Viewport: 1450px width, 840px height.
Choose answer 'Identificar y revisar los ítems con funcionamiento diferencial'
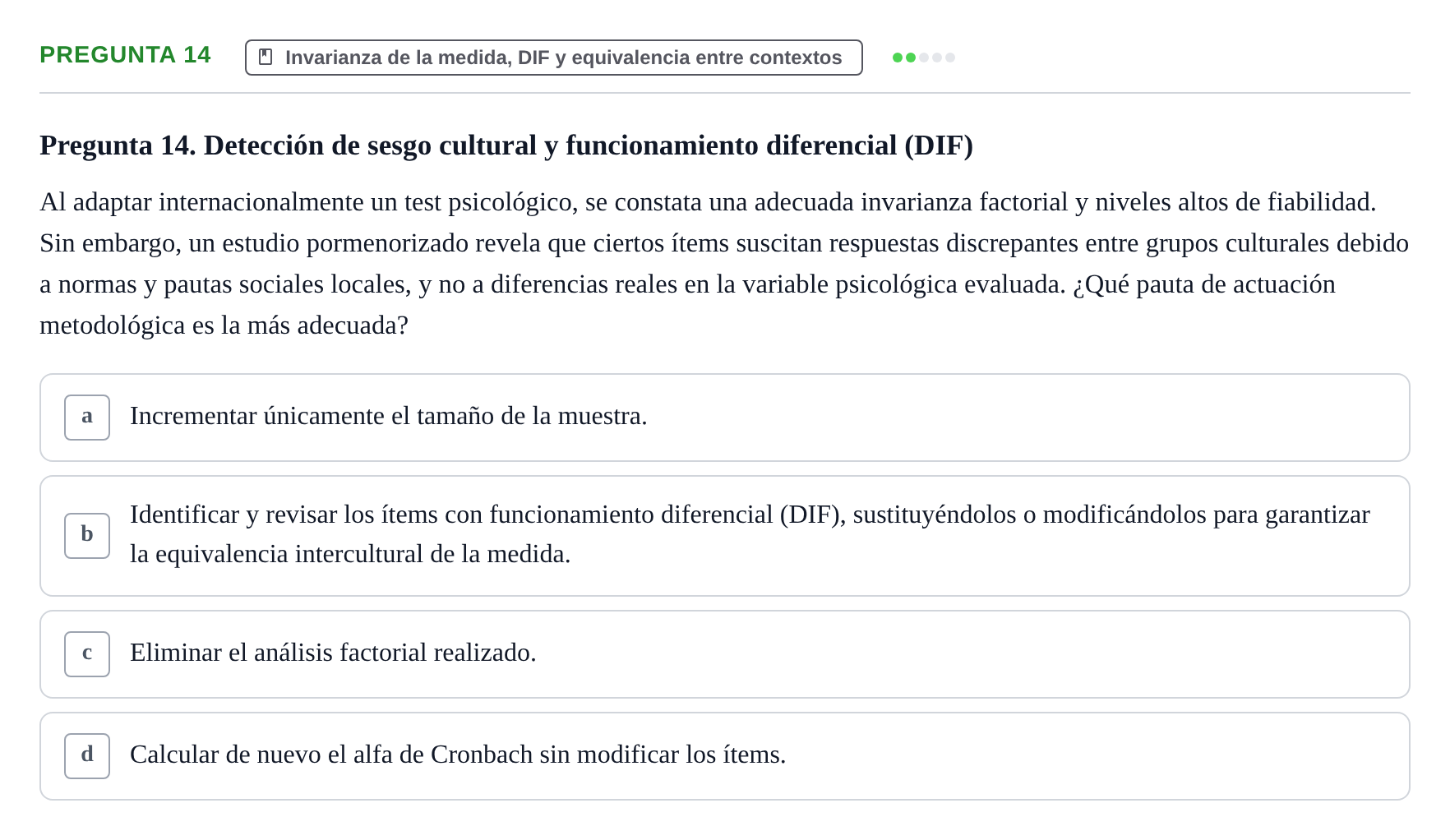click(725, 536)
